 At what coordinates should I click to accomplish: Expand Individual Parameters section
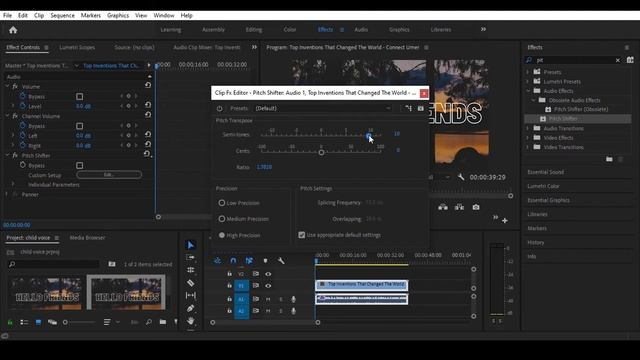13,184
